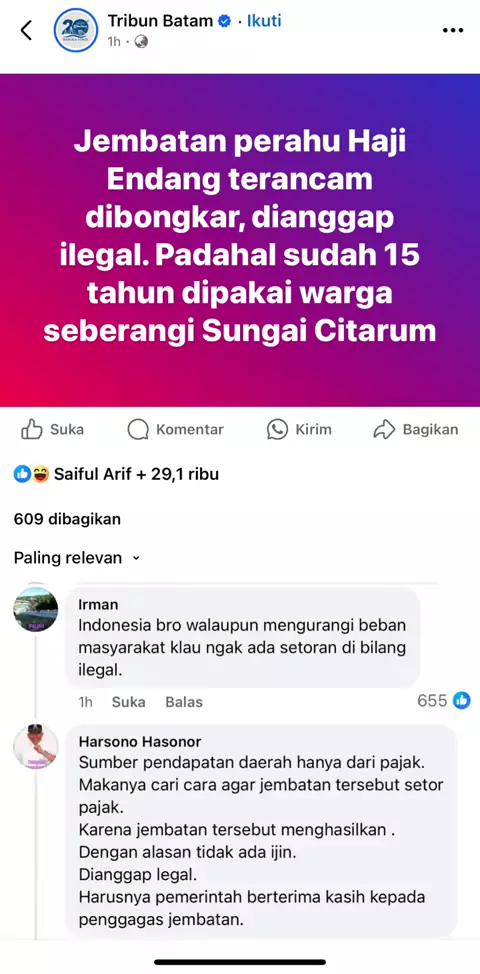Tap the back arrow icon

pos(26,30)
